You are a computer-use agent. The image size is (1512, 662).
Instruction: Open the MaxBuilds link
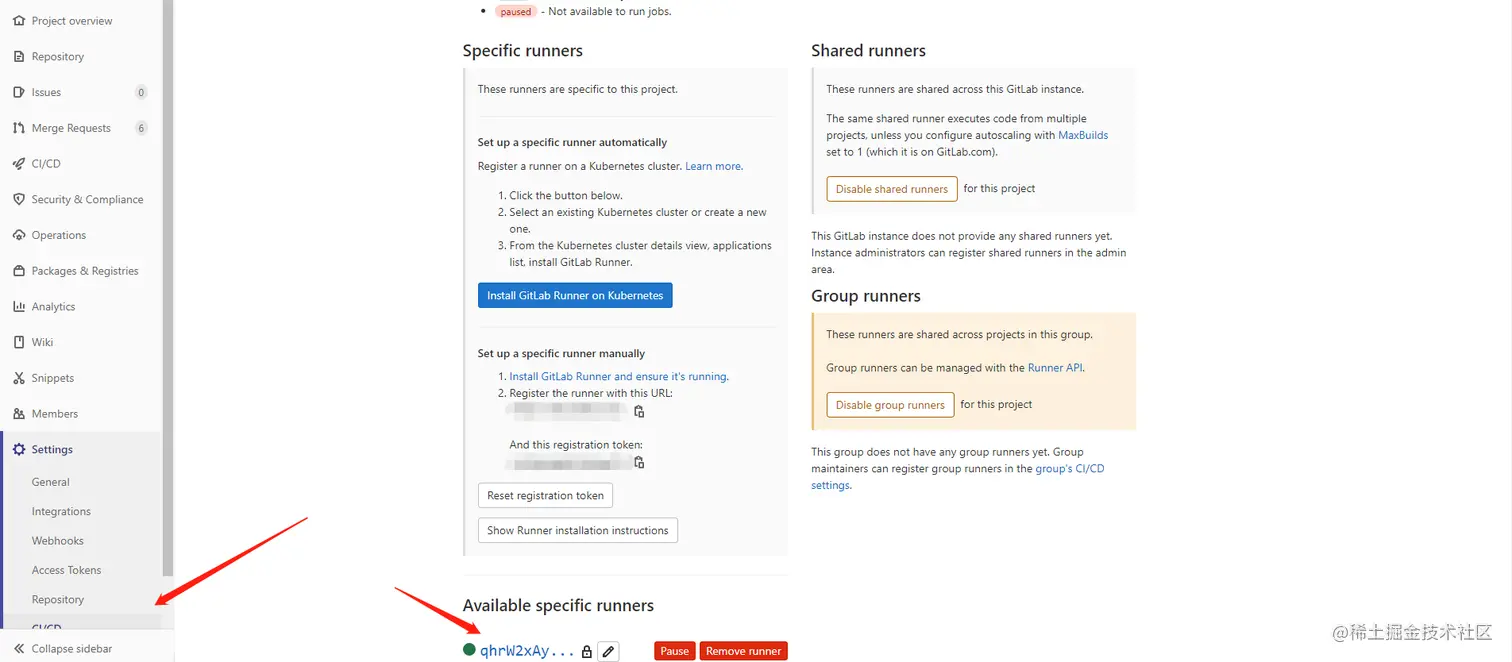1083,135
